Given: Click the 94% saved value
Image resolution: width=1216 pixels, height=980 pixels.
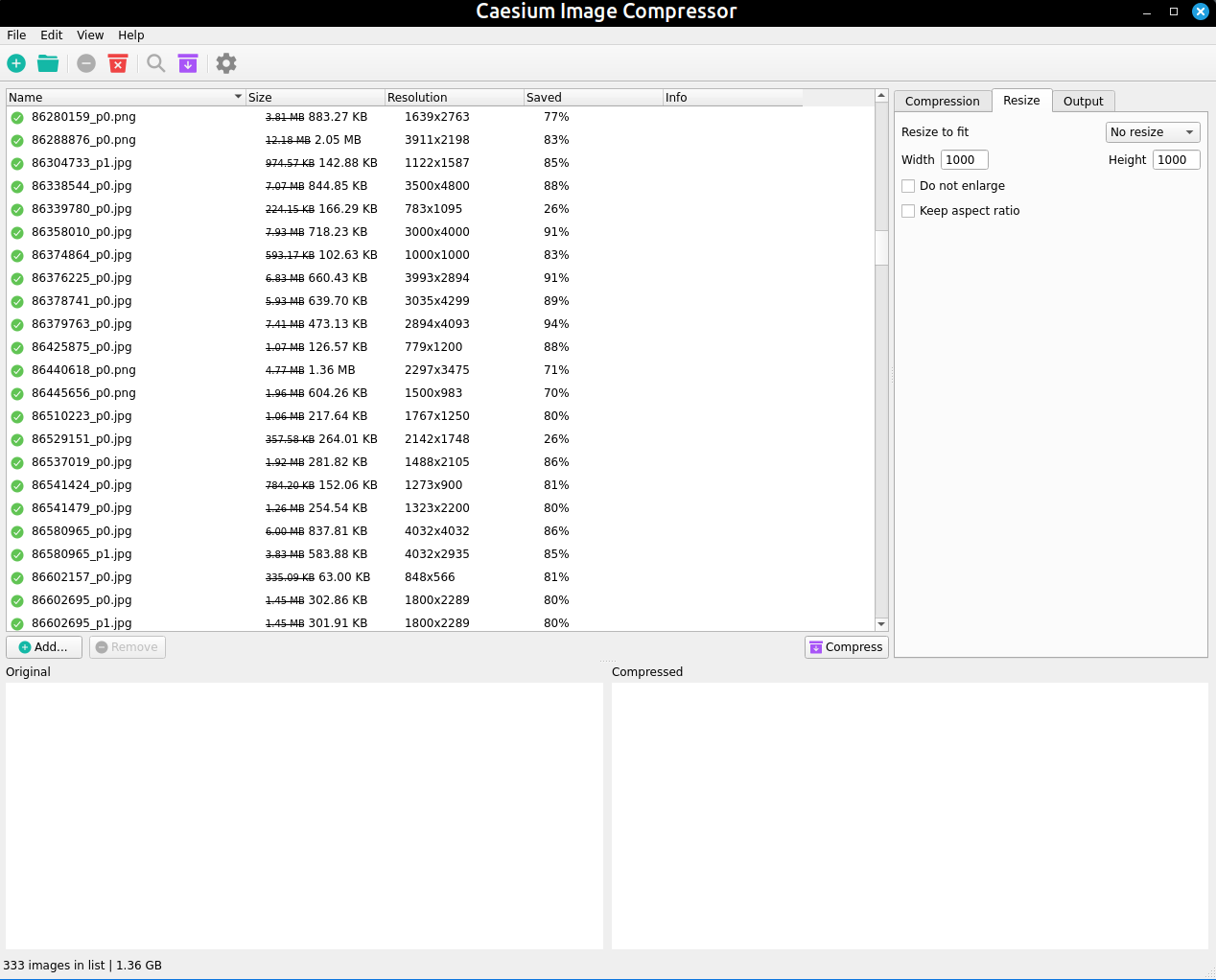Looking at the screenshot, I should pos(556,324).
